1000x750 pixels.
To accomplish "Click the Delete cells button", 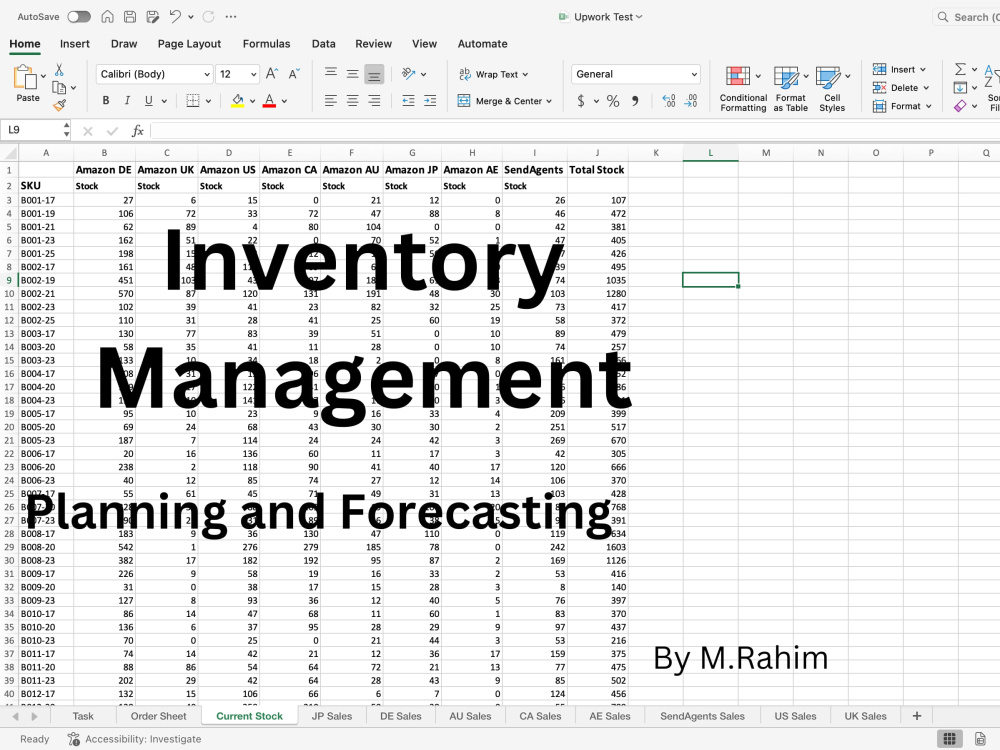I will 901,87.
